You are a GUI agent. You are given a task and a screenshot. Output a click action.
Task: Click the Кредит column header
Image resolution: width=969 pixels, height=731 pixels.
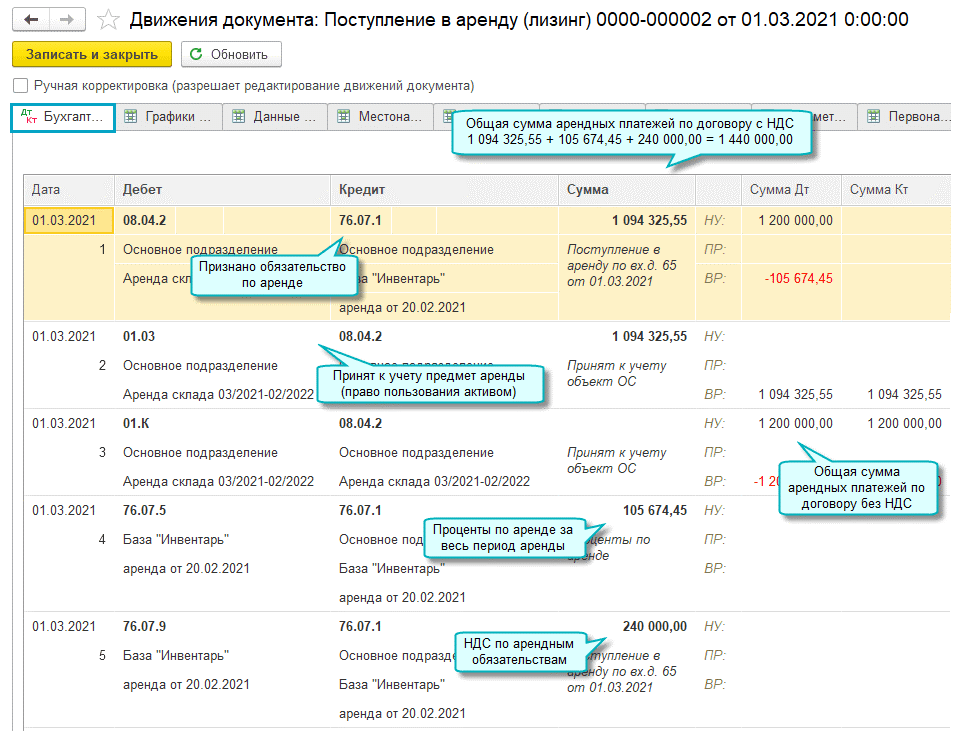[443, 189]
